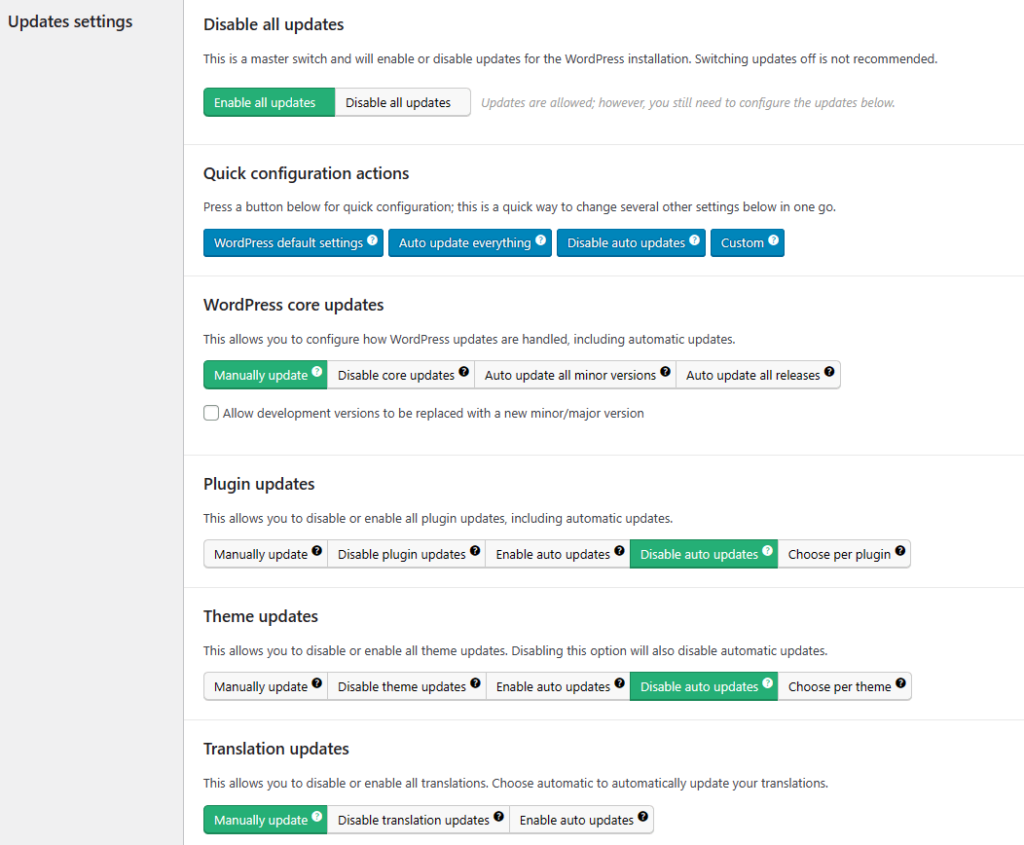
Task: Choose Disable theme updates
Action: (406, 686)
